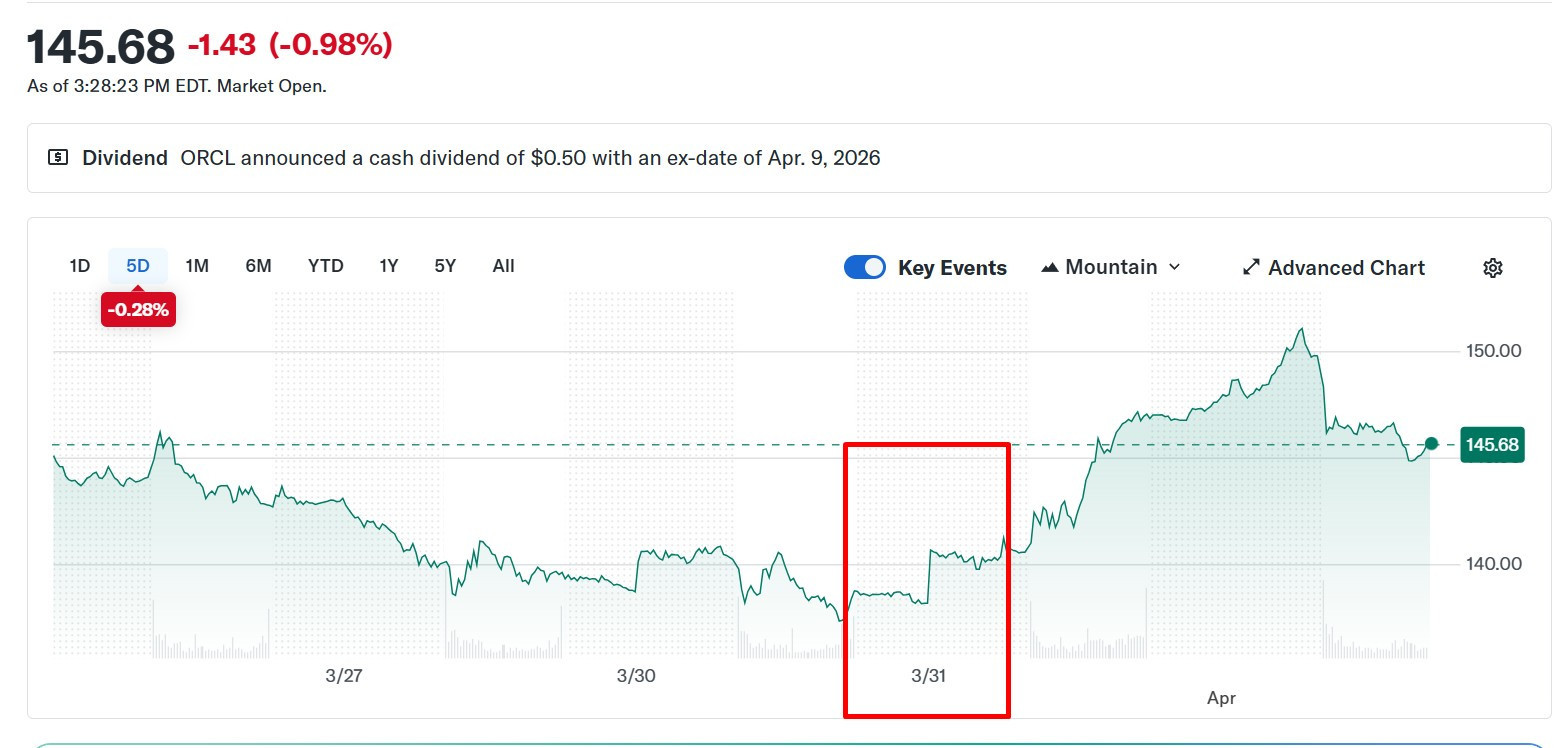This screenshot has width=1568, height=748.
Task: Click the green current price dot on chart
Action: point(1431,444)
